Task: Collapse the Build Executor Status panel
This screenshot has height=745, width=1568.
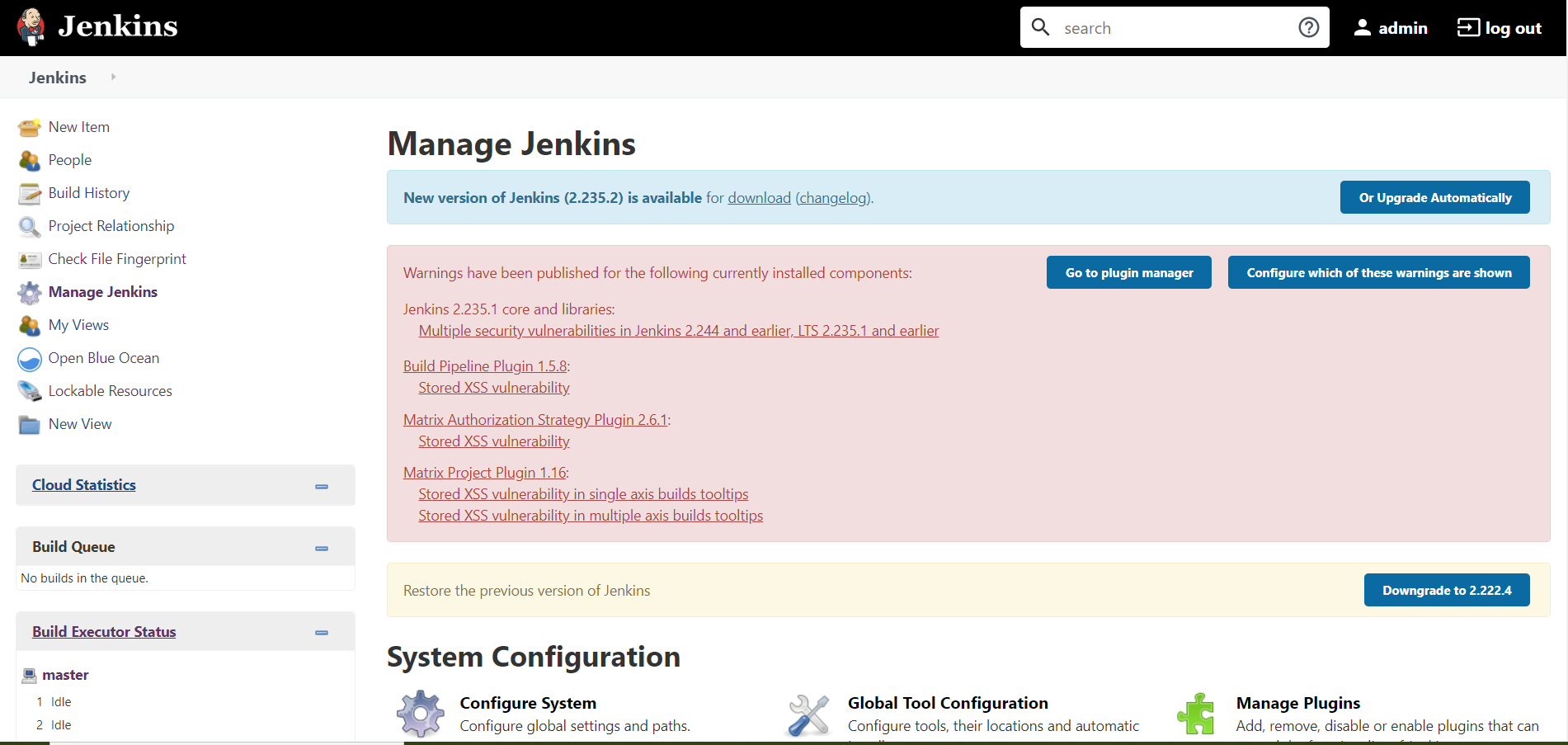Action: click(x=322, y=633)
